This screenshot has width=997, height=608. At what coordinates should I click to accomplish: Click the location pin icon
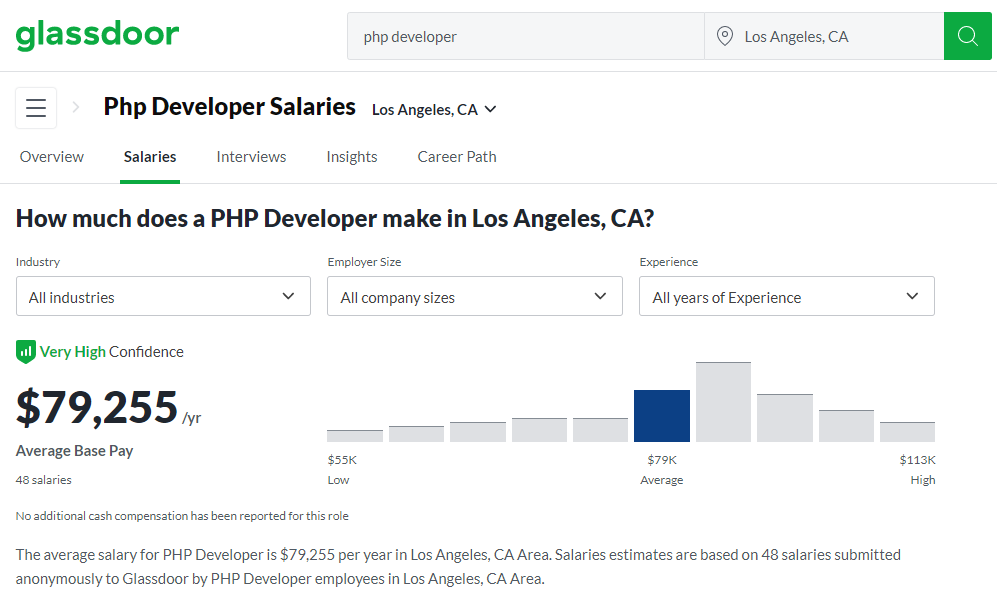coord(724,36)
